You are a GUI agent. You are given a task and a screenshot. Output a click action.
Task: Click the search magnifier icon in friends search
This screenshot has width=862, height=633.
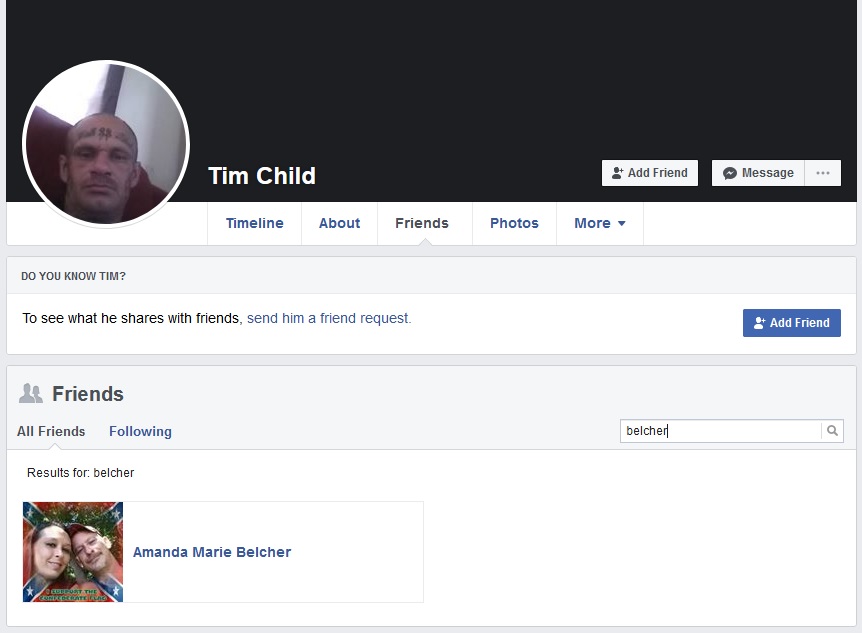[x=832, y=431]
